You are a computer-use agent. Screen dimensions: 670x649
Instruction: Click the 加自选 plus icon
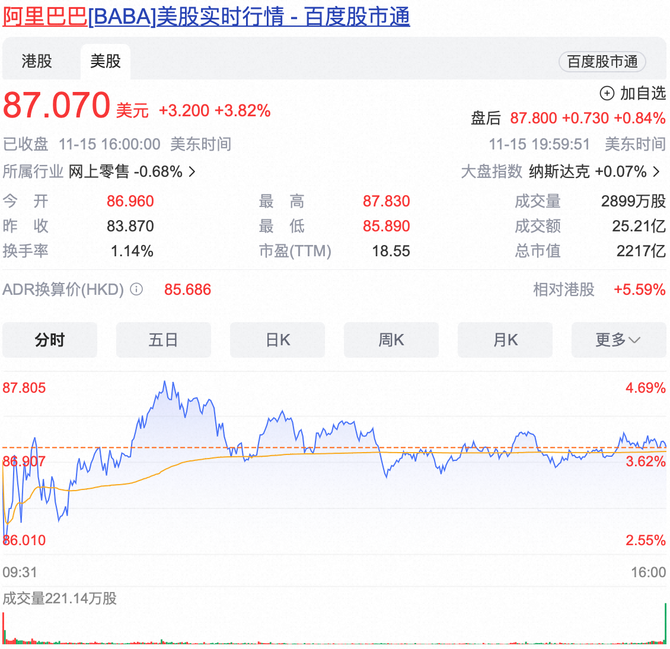click(607, 93)
